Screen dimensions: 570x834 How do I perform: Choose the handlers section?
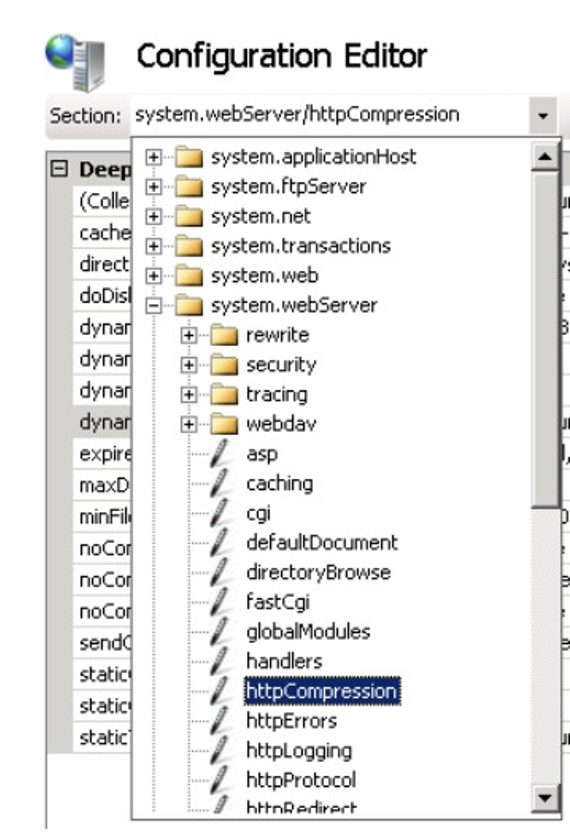[x=284, y=661]
